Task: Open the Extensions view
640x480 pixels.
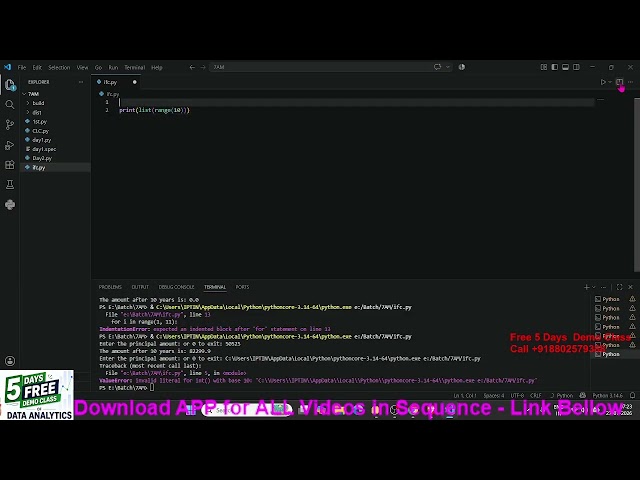Action: tap(10, 165)
